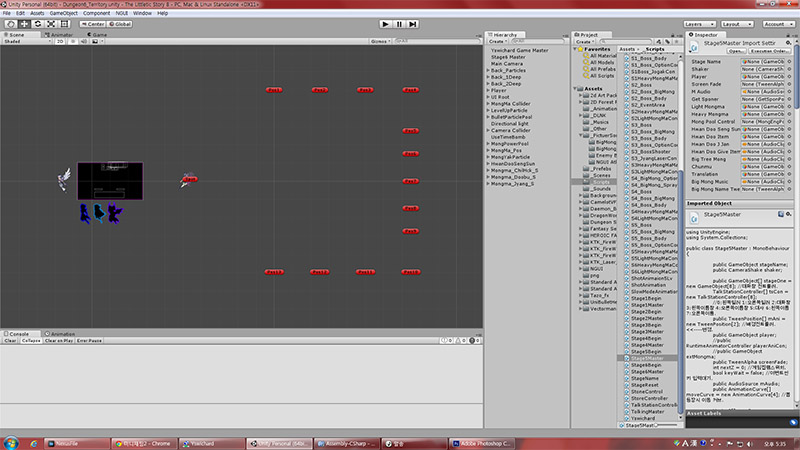Switch to the Animation tab
The width and height of the screenshot is (800, 450).
click(x=60, y=334)
